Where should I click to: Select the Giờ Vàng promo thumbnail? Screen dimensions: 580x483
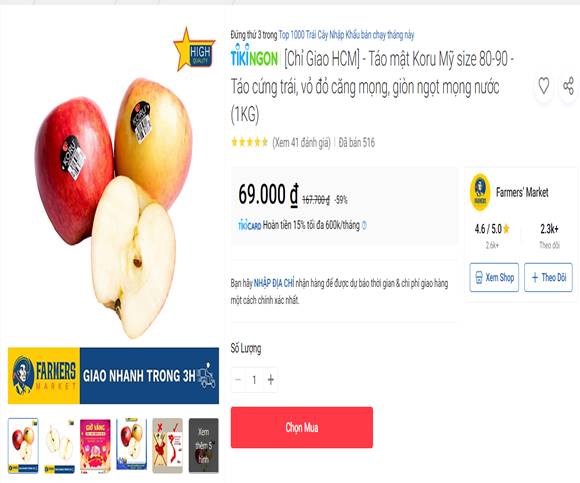pyautogui.click(x=95, y=446)
